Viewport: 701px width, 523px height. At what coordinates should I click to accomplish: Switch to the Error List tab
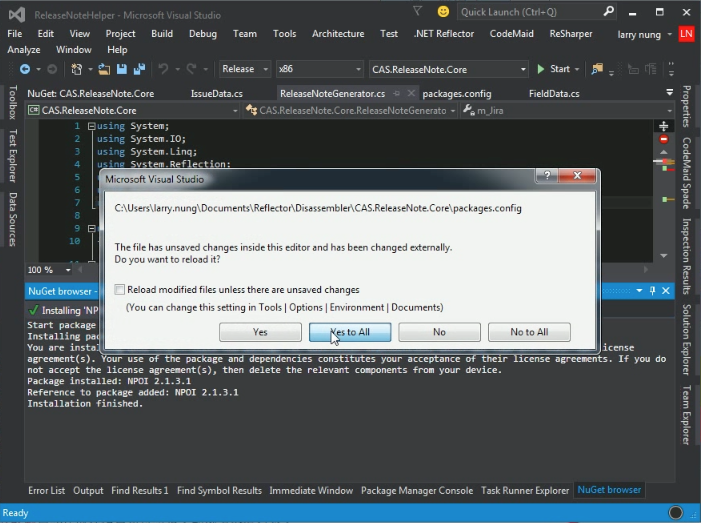click(46, 490)
